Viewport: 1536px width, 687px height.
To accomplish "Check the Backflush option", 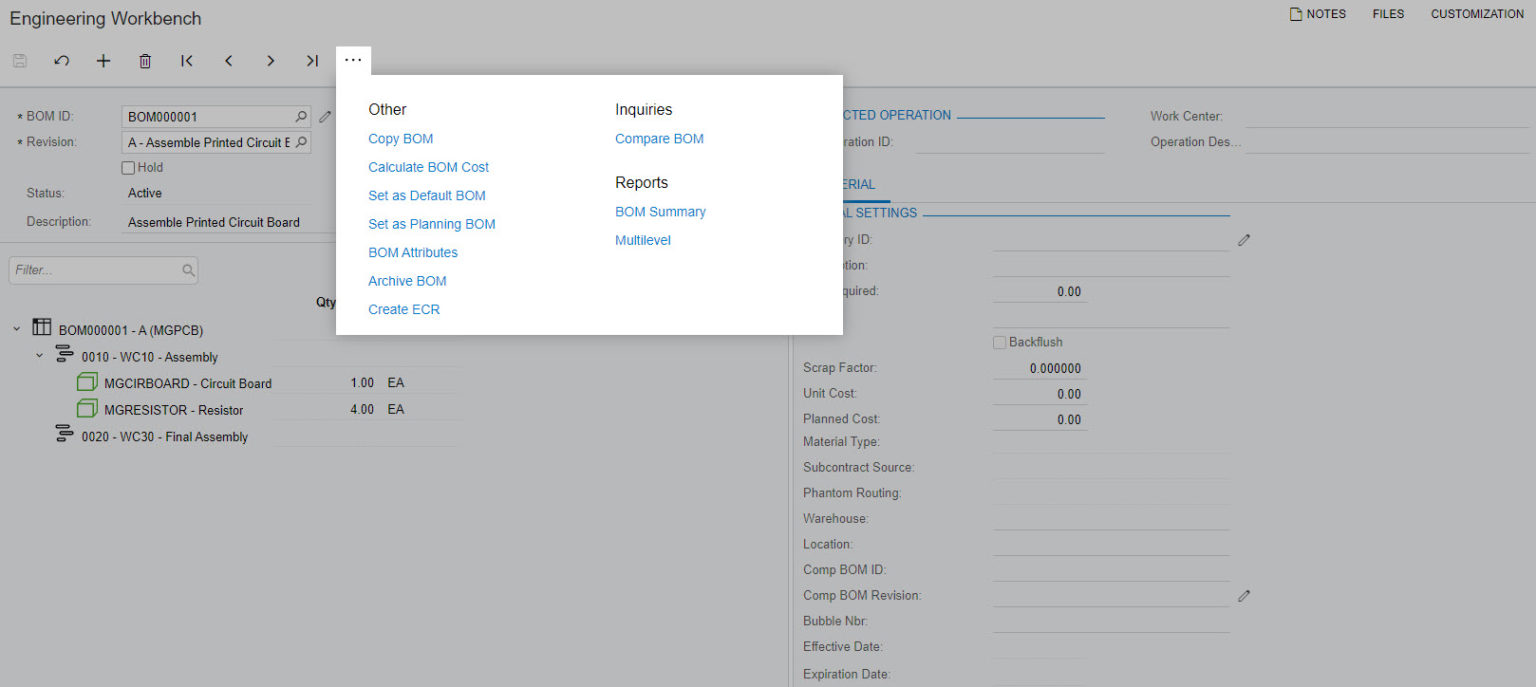I will [999, 342].
